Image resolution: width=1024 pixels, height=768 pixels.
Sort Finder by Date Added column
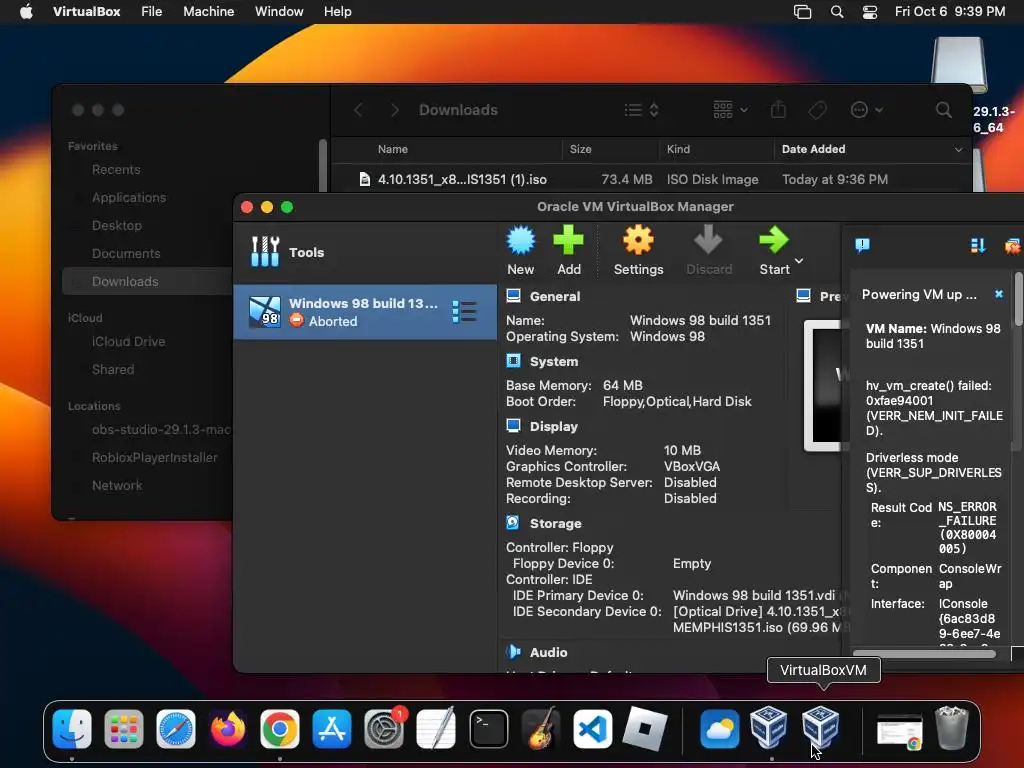click(872, 149)
